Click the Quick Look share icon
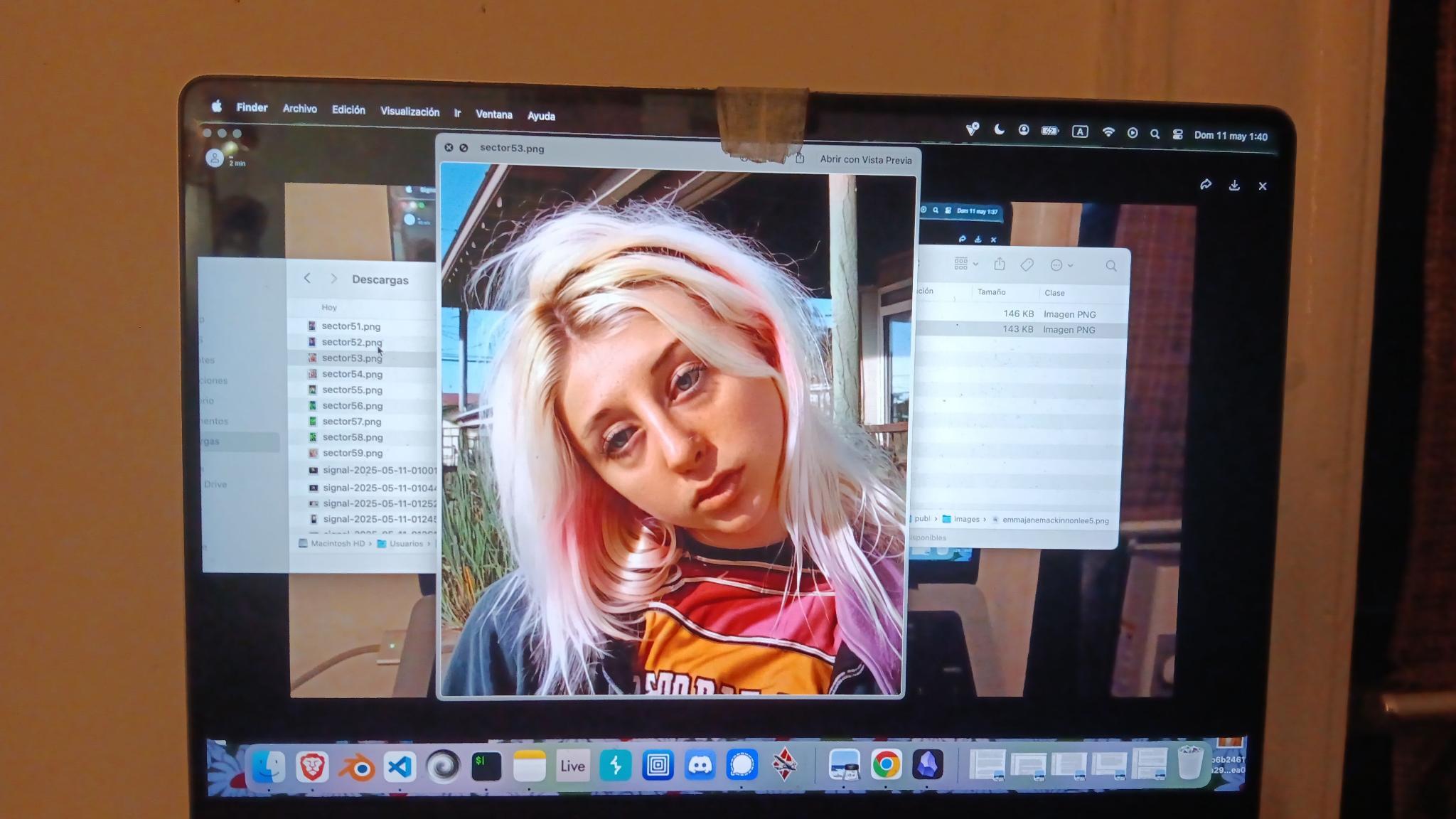 click(800, 159)
